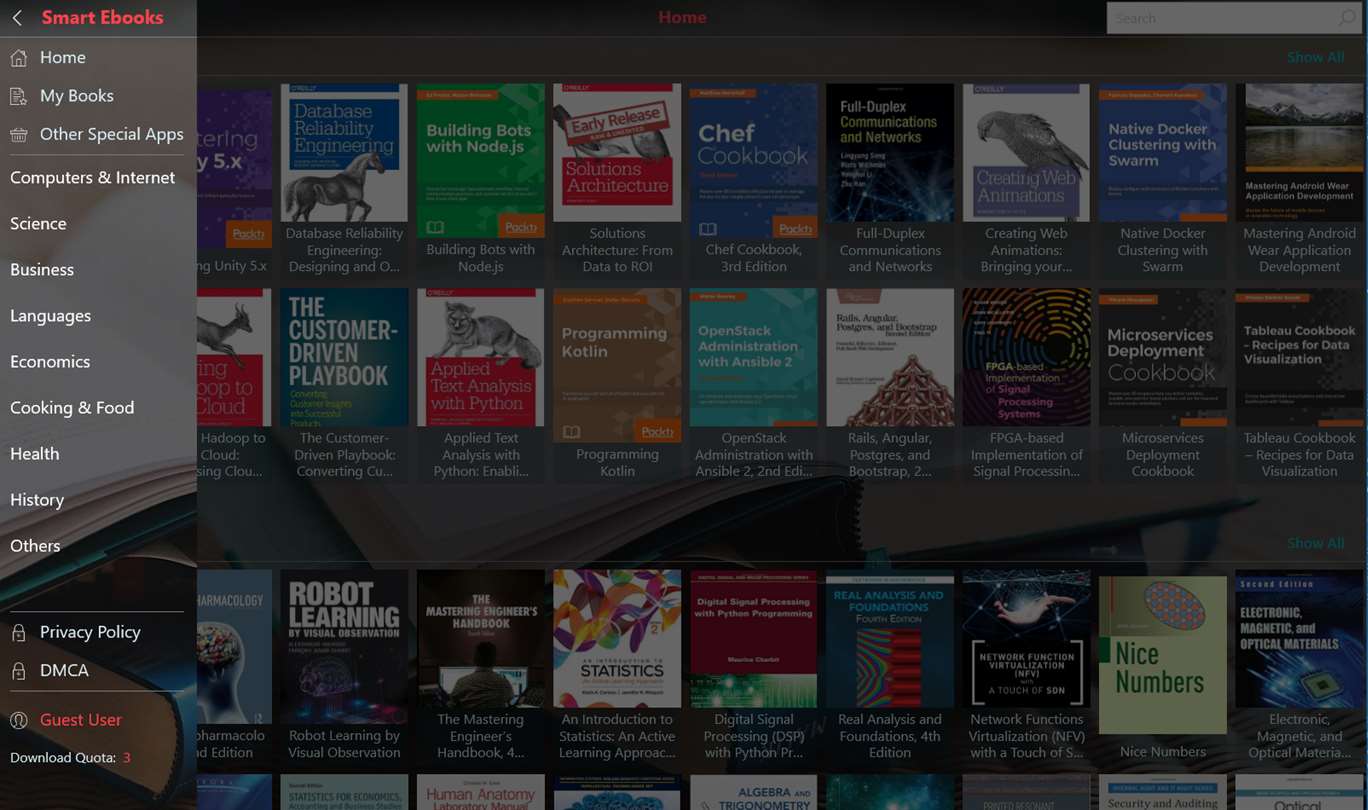1368x810 pixels.
Task: Open Microservices Deployment Cookbook cover
Action: (1163, 358)
